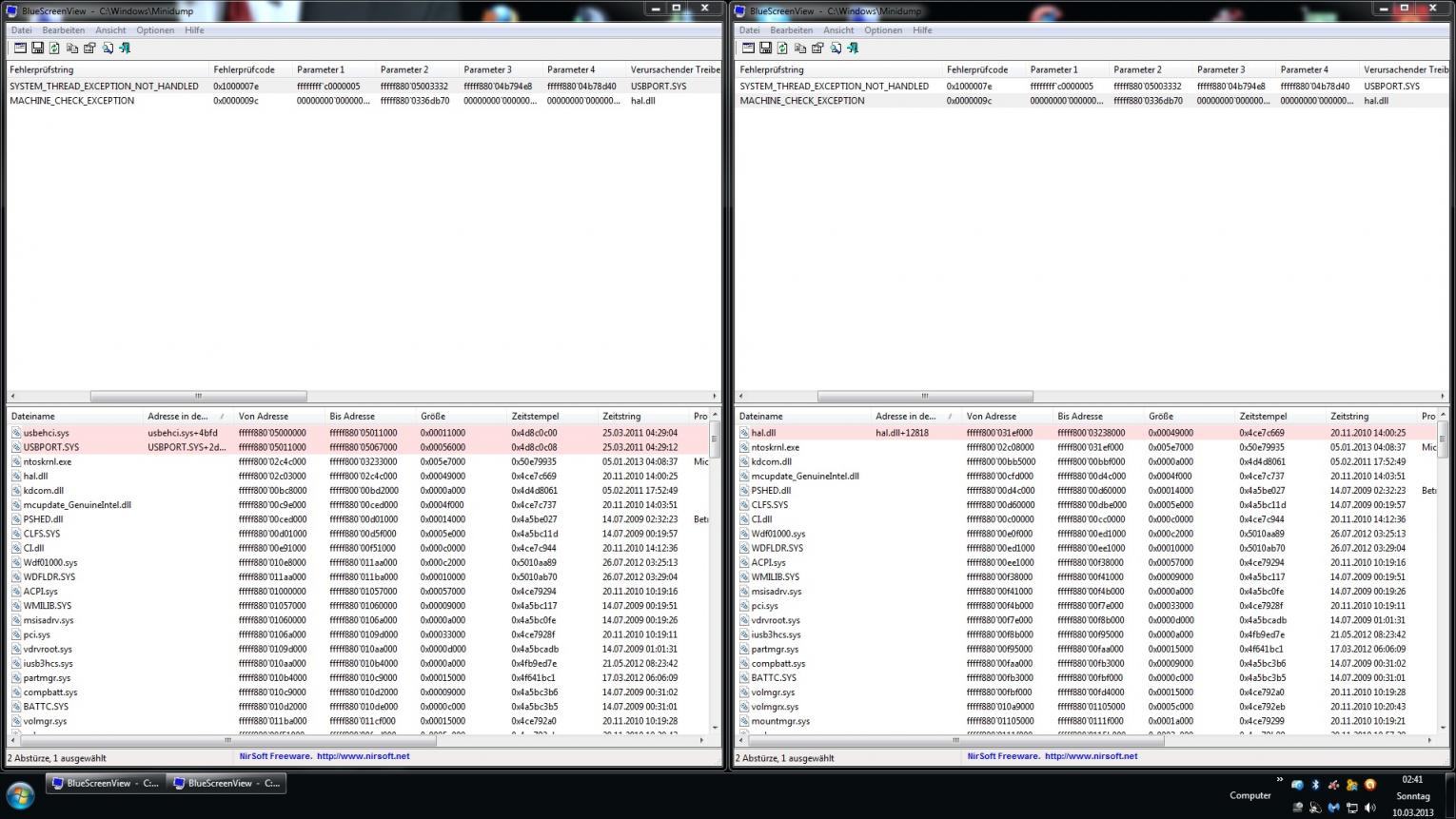Screen dimensions: 1456x819
Task: Select MACHINE_CHECK_EXCEPTION row in left window
Action: coord(364,100)
